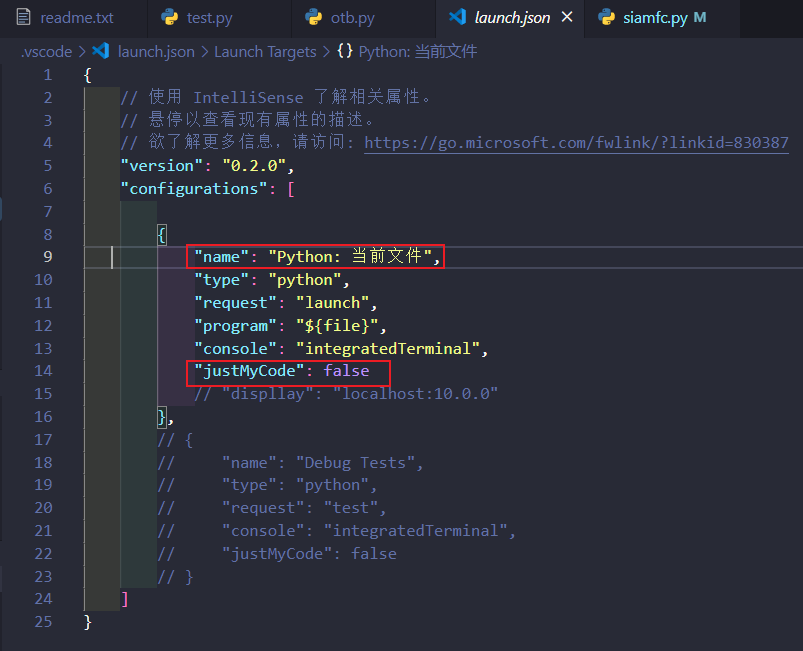The image size is (803, 651).
Task: Open the otb.py tab
Action: [x=345, y=17]
